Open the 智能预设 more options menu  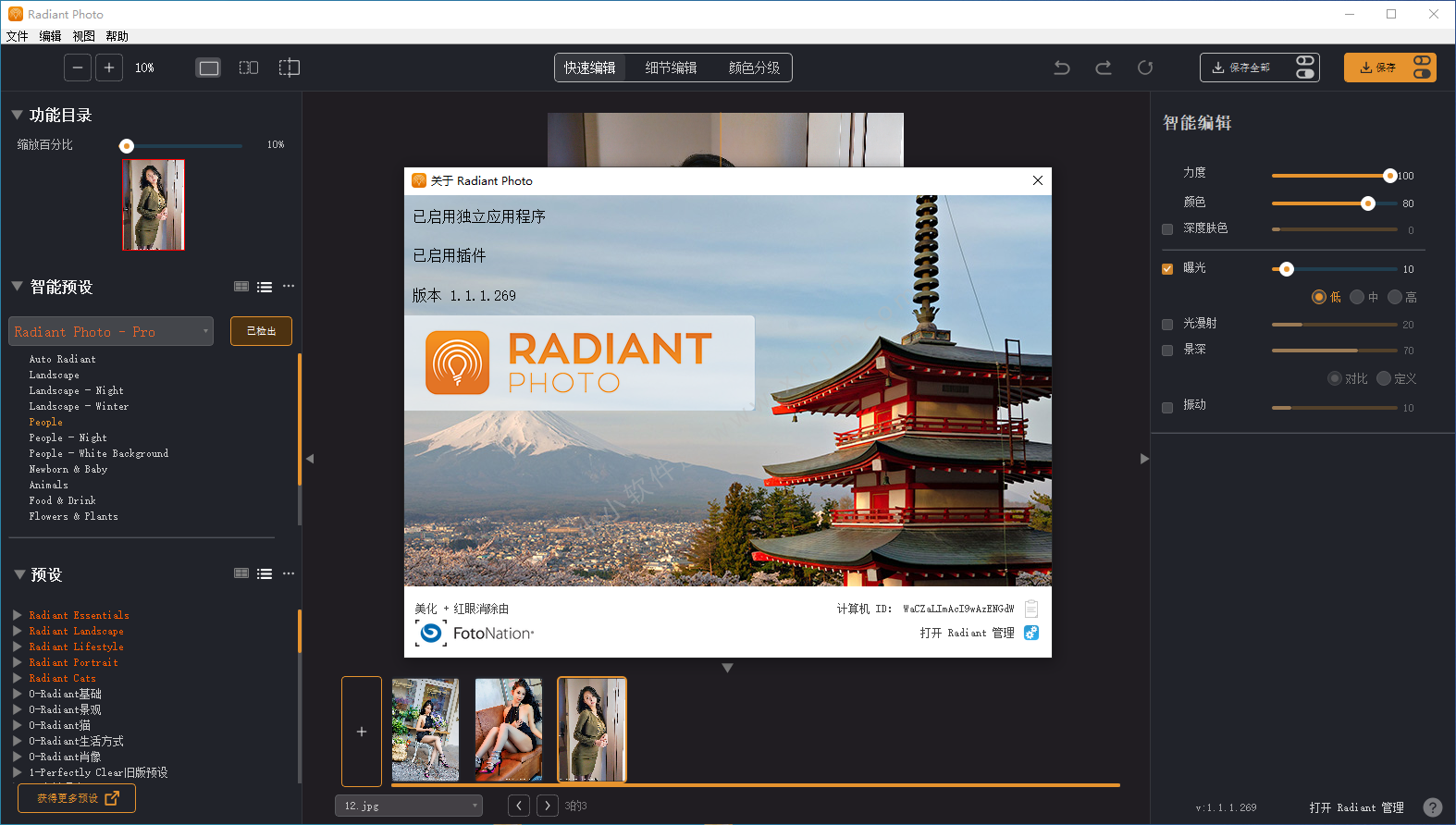pos(289,286)
